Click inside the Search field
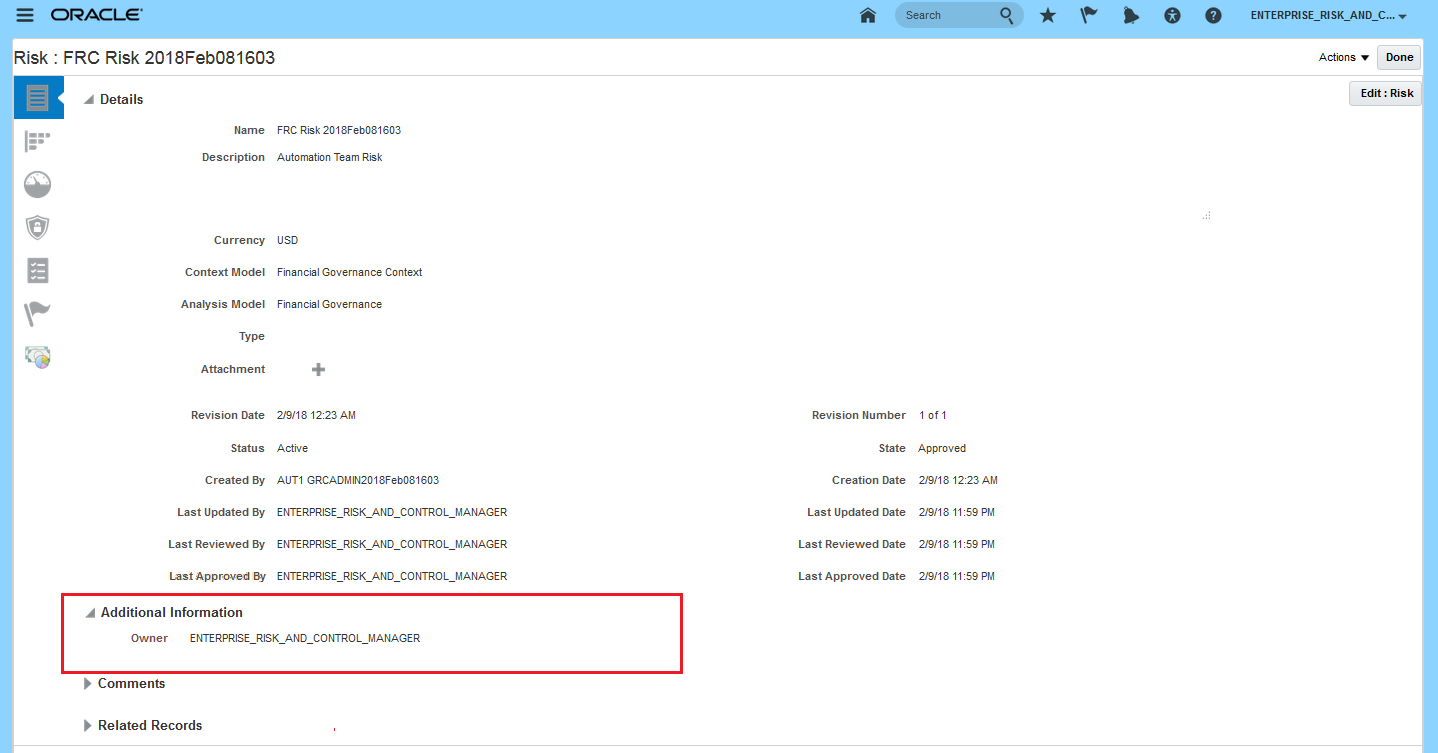 point(950,15)
